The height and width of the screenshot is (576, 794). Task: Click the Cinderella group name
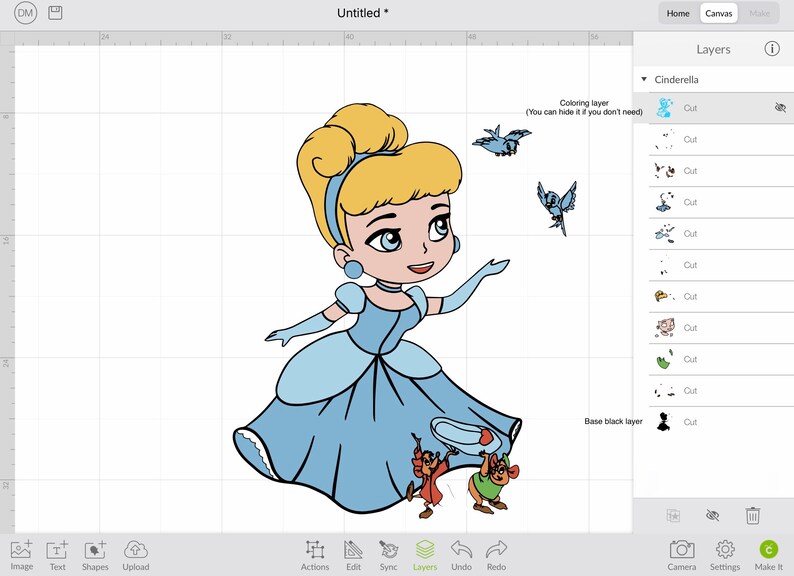pyautogui.click(x=676, y=80)
